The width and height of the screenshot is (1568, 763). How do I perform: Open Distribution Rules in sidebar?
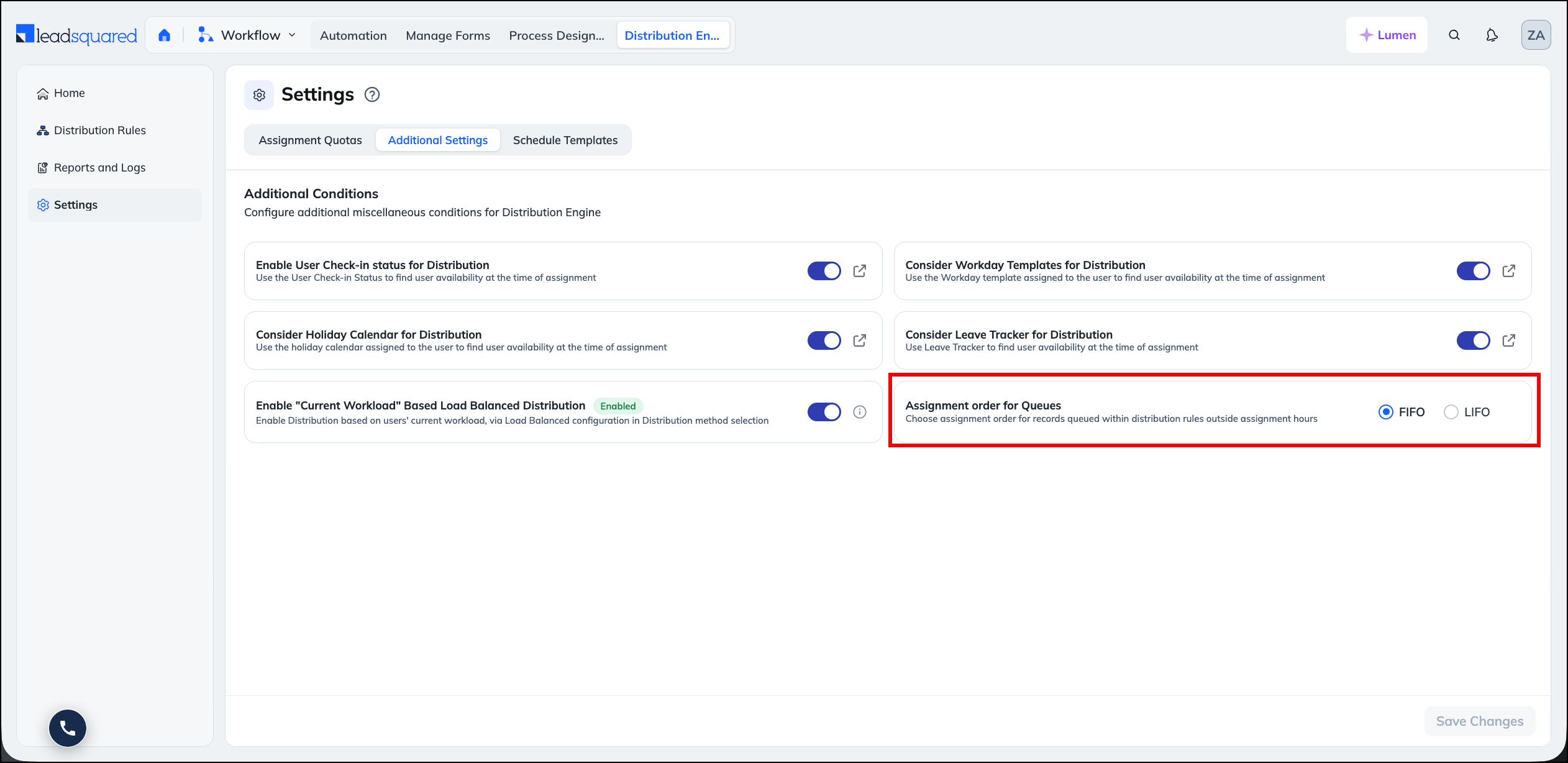(115, 130)
